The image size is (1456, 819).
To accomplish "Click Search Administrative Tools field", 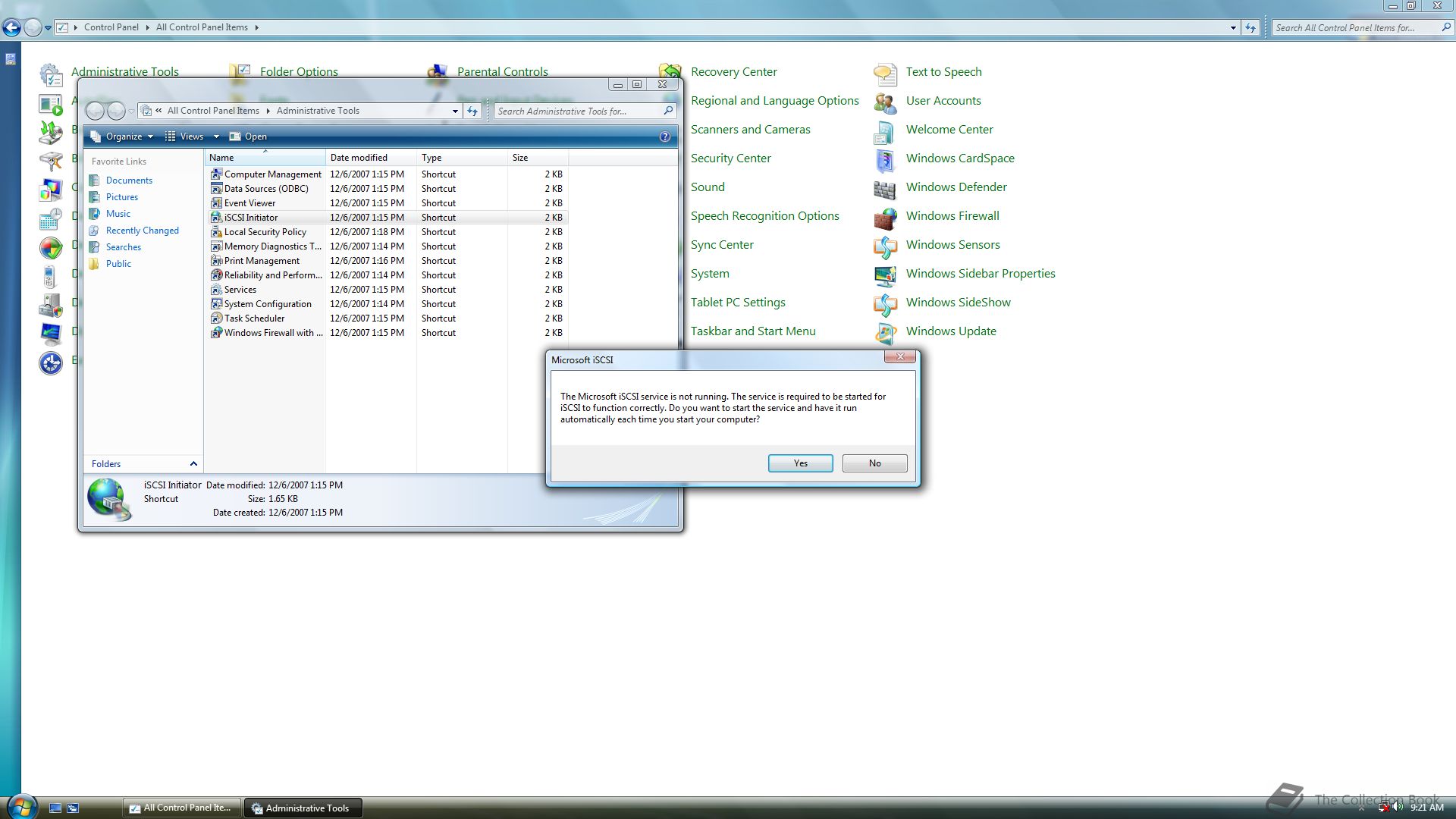I will click(579, 111).
